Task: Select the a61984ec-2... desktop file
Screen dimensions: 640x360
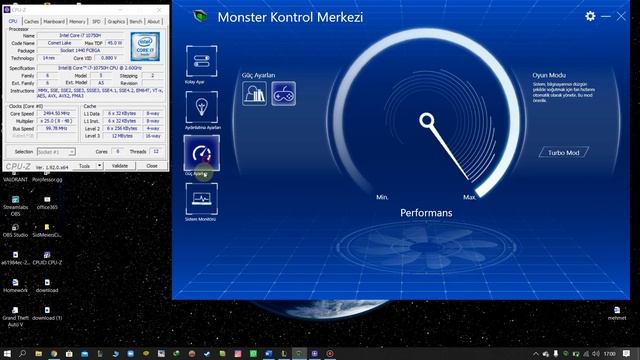Action: pyautogui.click(x=16, y=258)
